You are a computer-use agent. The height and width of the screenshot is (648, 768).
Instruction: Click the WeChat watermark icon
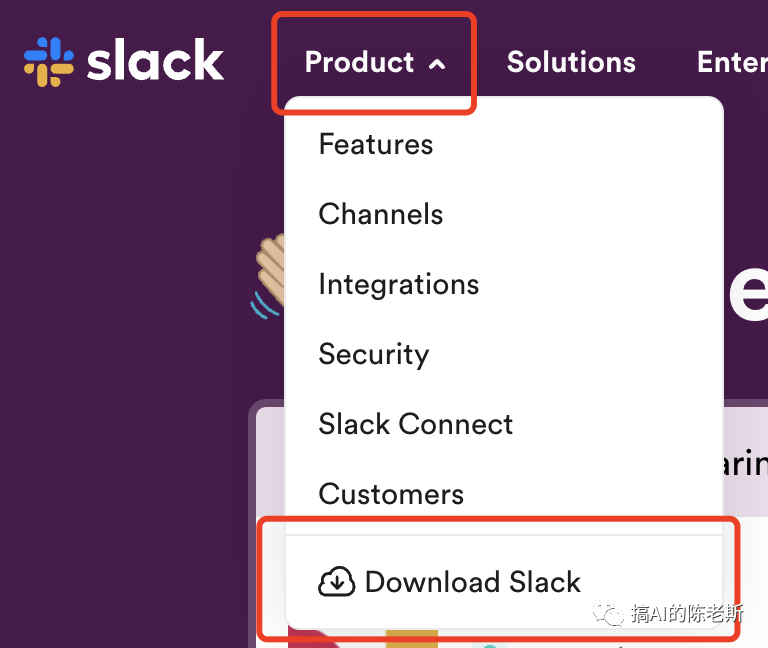(608, 613)
